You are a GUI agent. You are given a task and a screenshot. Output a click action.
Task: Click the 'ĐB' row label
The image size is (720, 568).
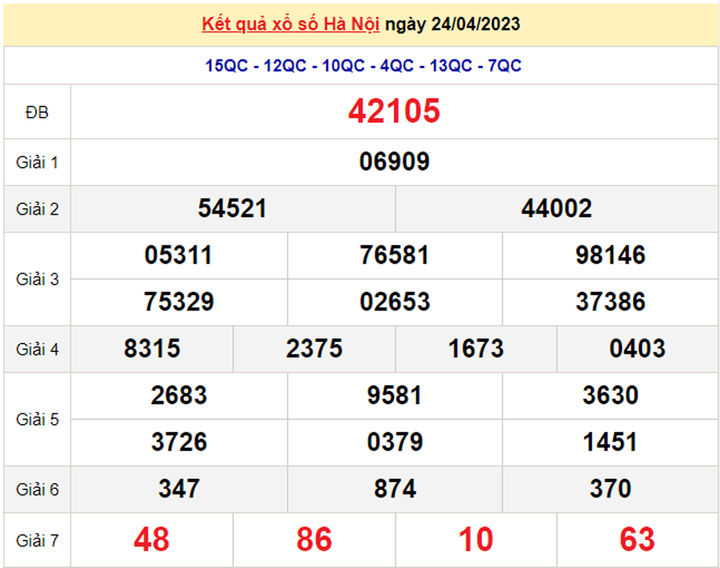pyautogui.click(x=37, y=112)
